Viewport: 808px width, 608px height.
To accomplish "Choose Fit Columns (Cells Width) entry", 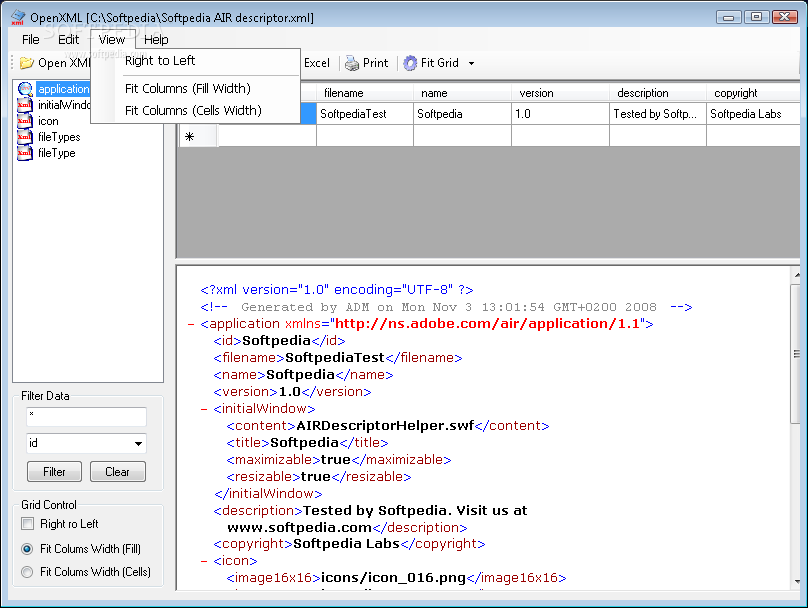I will [193, 111].
